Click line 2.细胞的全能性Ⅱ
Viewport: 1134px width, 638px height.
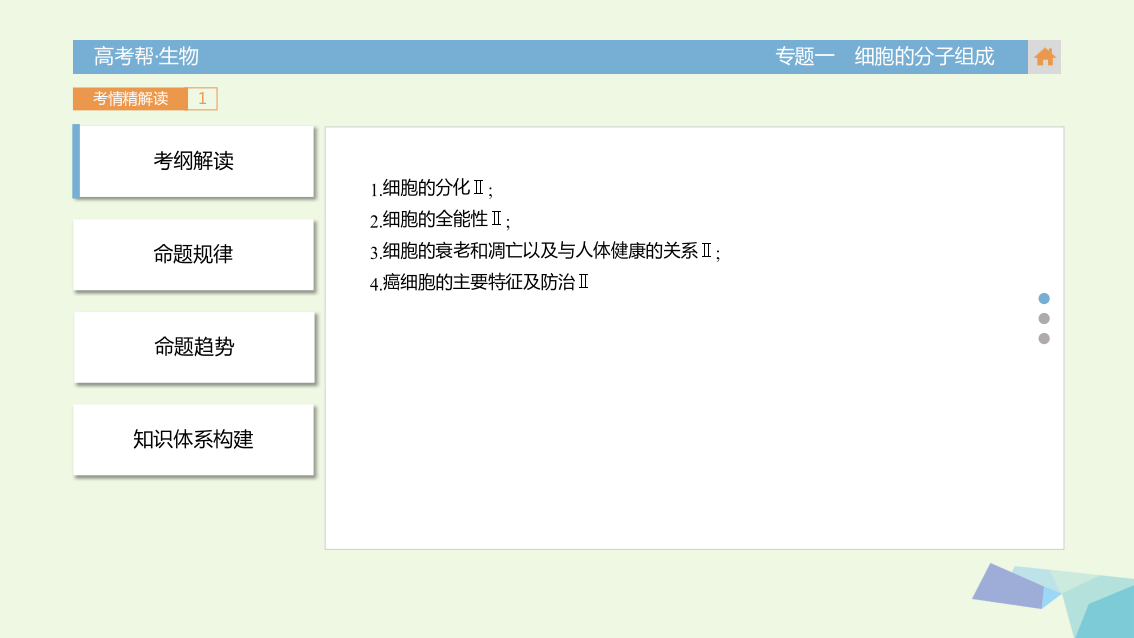(x=440, y=219)
